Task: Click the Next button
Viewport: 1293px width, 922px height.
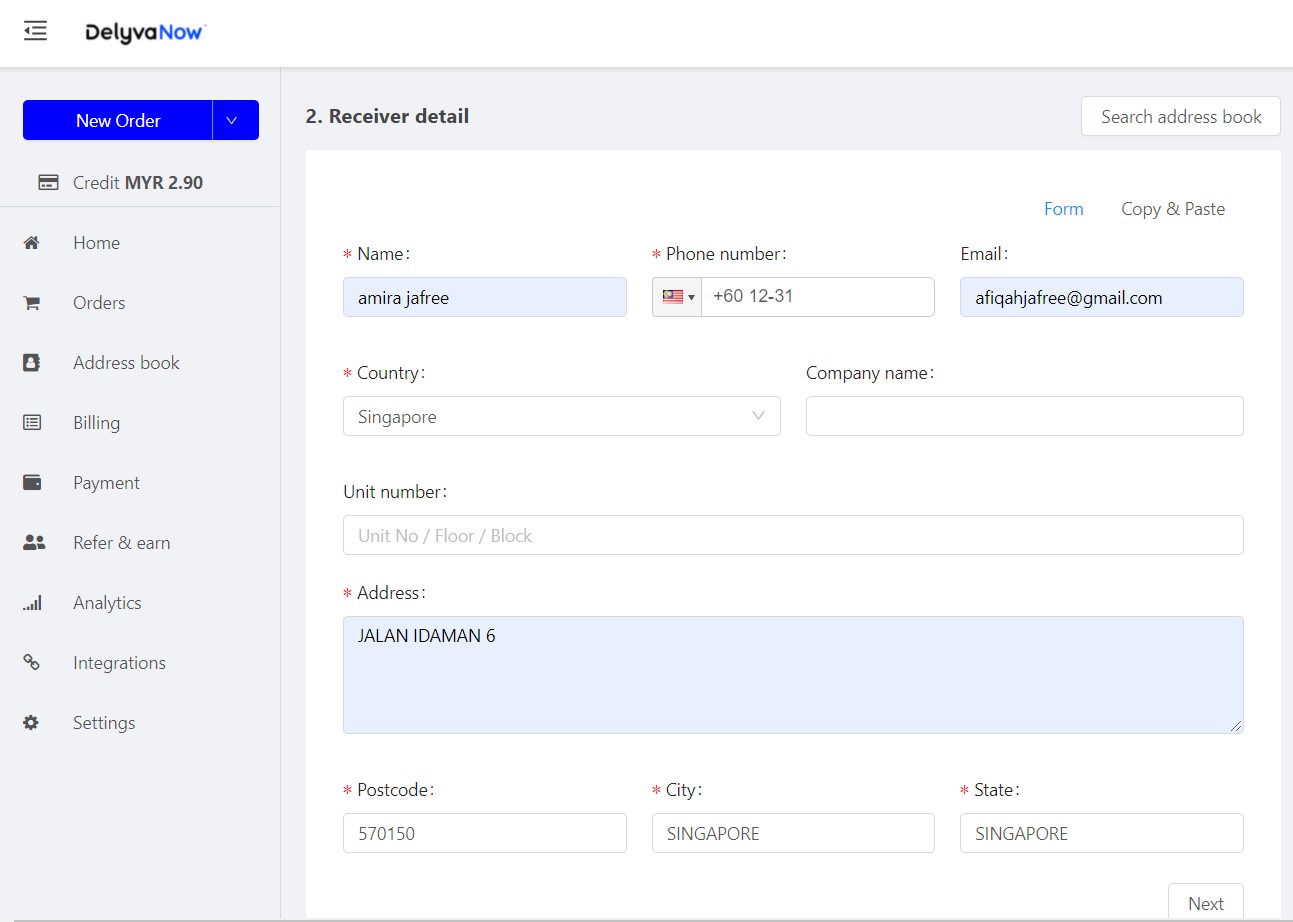Action: pos(1206,902)
